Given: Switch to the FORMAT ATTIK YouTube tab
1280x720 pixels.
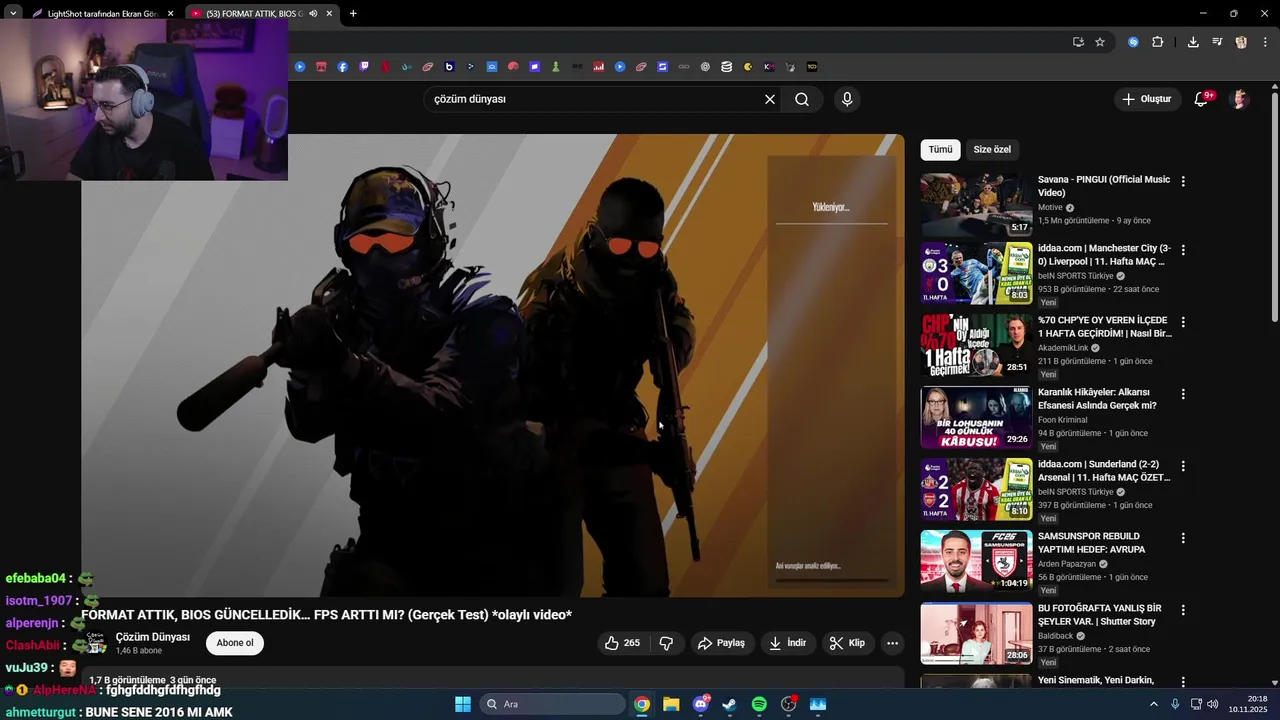Looking at the screenshot, I should [x=254, y=14].
